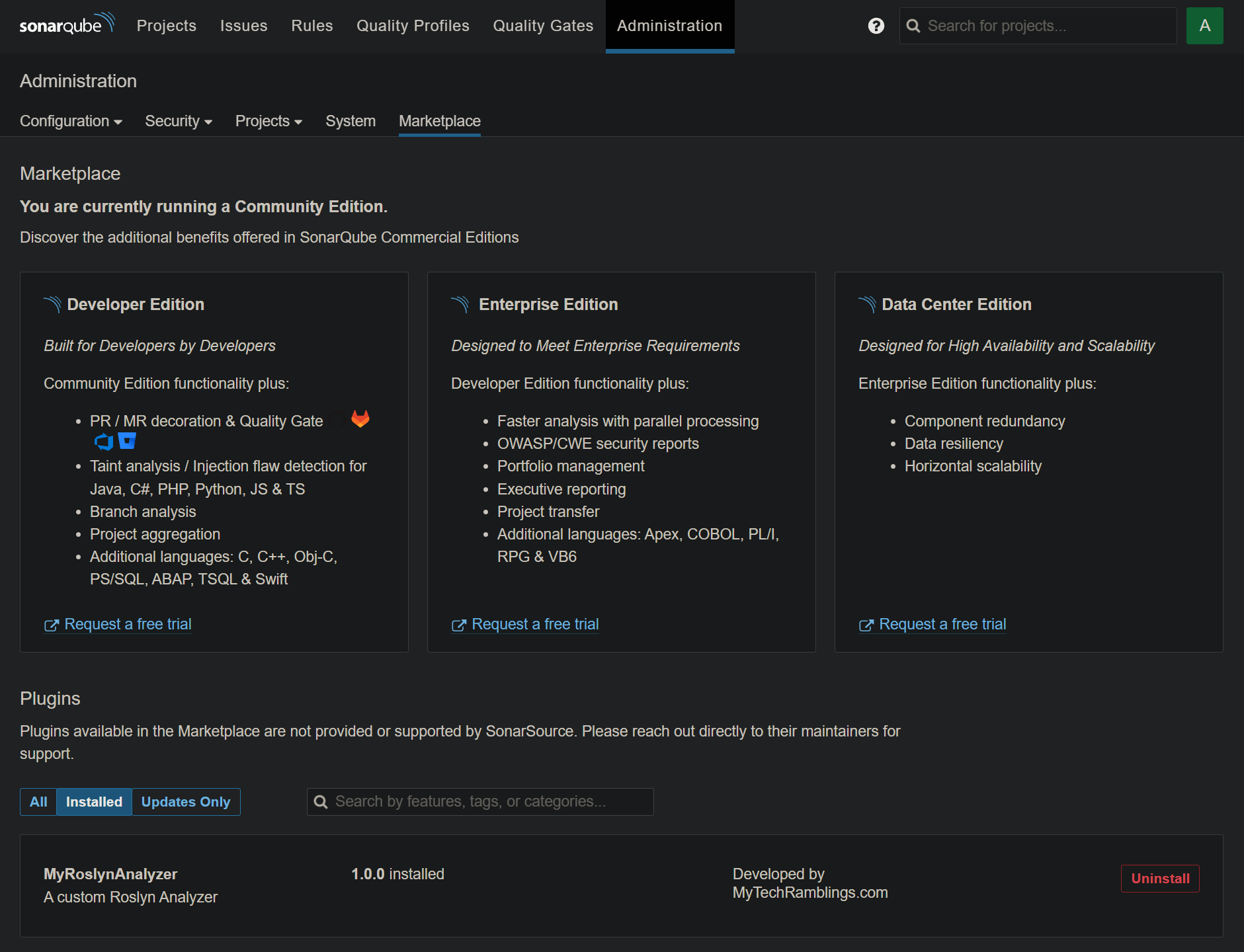Expand the Projects admin dropdown
The height and width of the screenshot is (952, 1244).
coord(269,121)
